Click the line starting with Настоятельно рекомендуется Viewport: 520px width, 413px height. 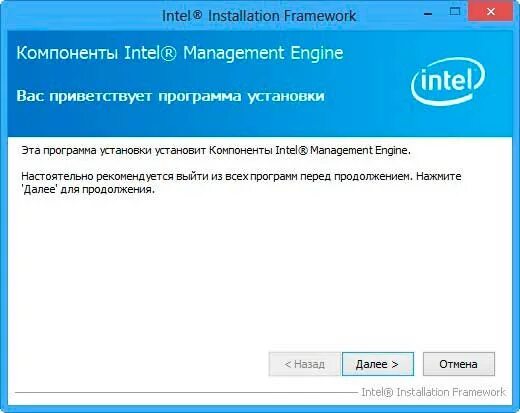[x=241, y=176]
